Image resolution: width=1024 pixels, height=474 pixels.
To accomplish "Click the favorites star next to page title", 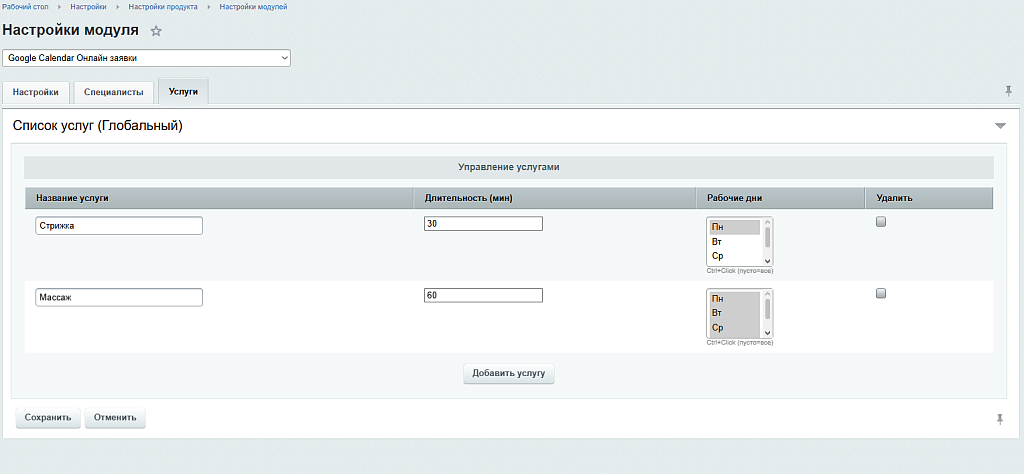I will tap(156, 32).
